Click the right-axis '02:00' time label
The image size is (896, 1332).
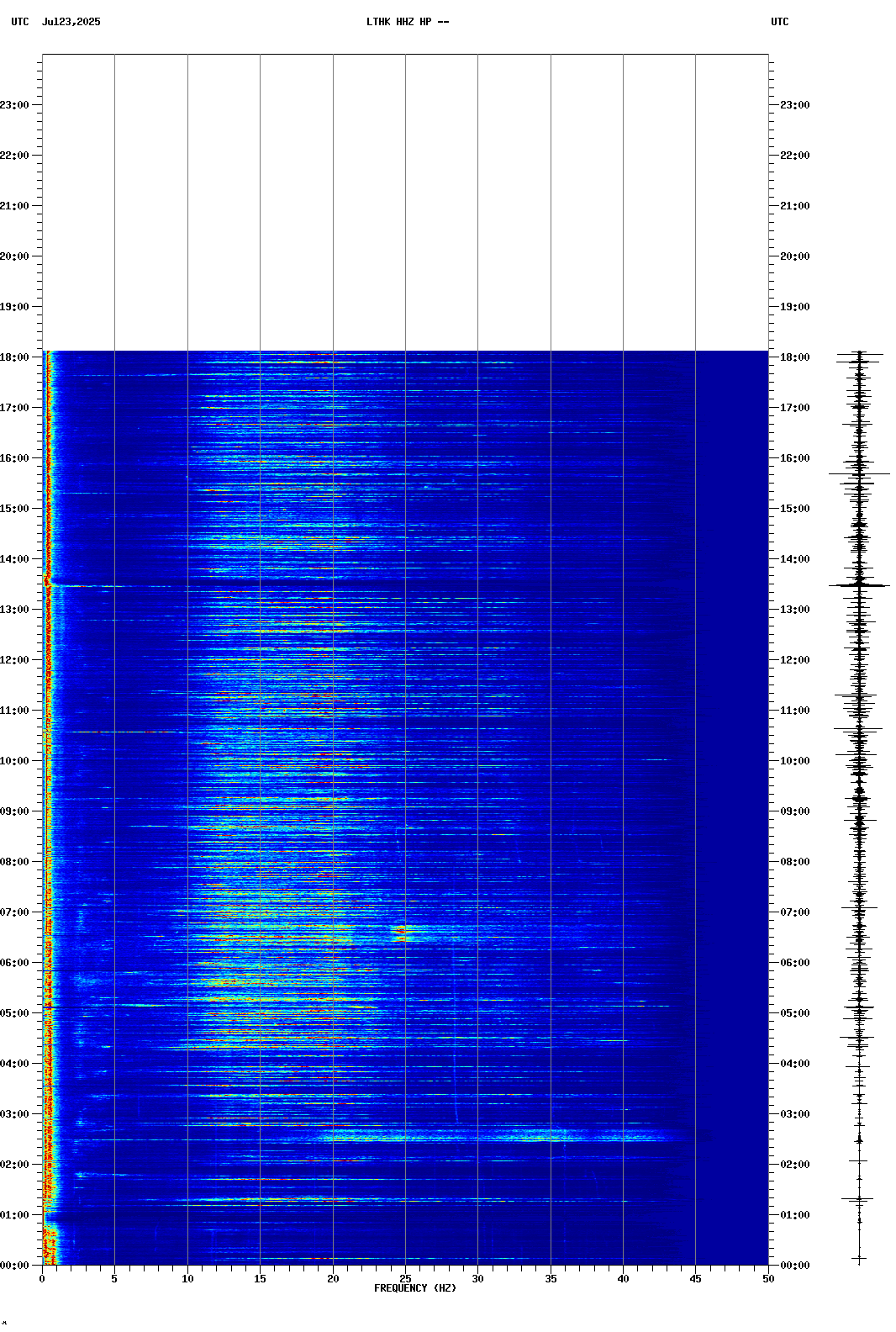pyautogui.click(x=795, y=1165)
